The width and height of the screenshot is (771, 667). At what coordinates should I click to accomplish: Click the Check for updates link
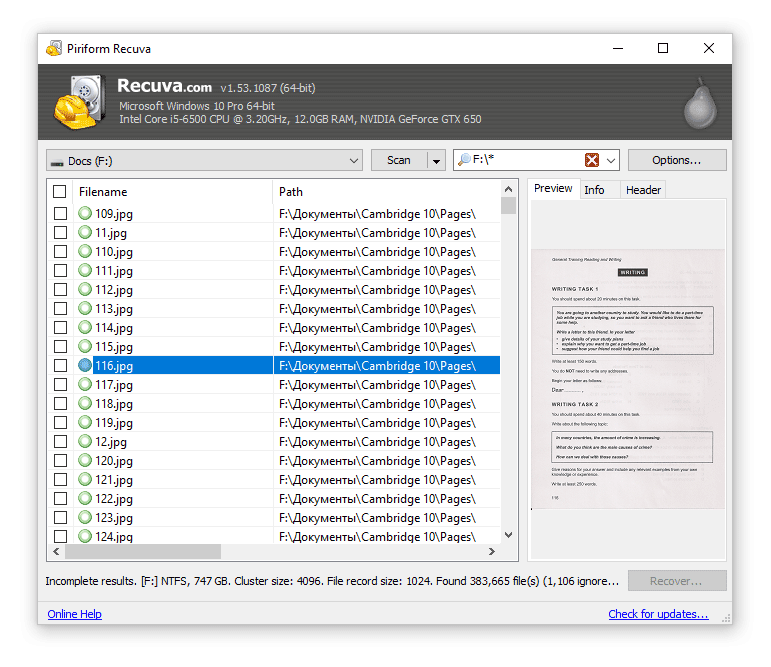click(658, 614)
